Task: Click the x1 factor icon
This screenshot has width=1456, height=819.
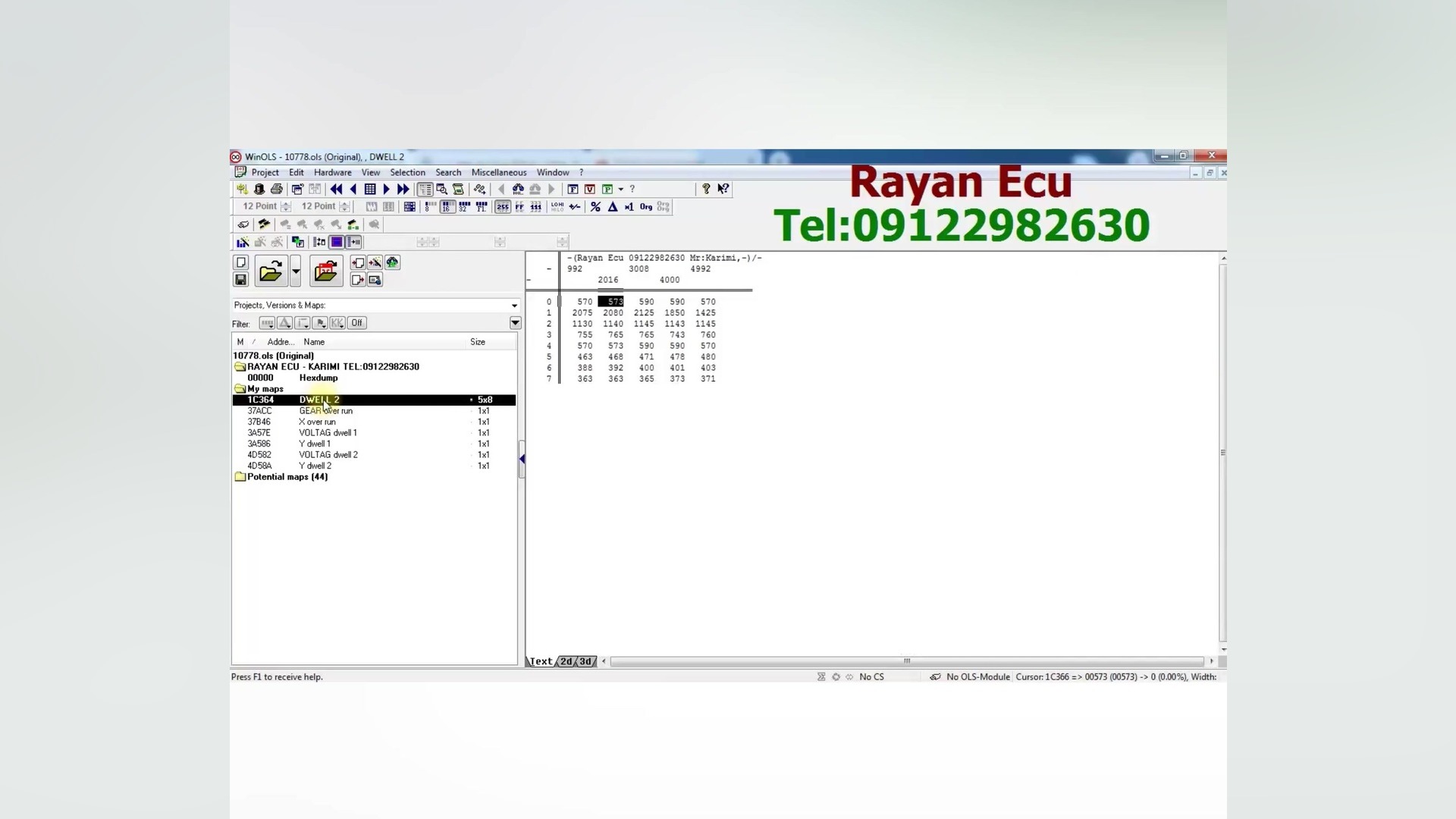Action: (x=629, y=206)
